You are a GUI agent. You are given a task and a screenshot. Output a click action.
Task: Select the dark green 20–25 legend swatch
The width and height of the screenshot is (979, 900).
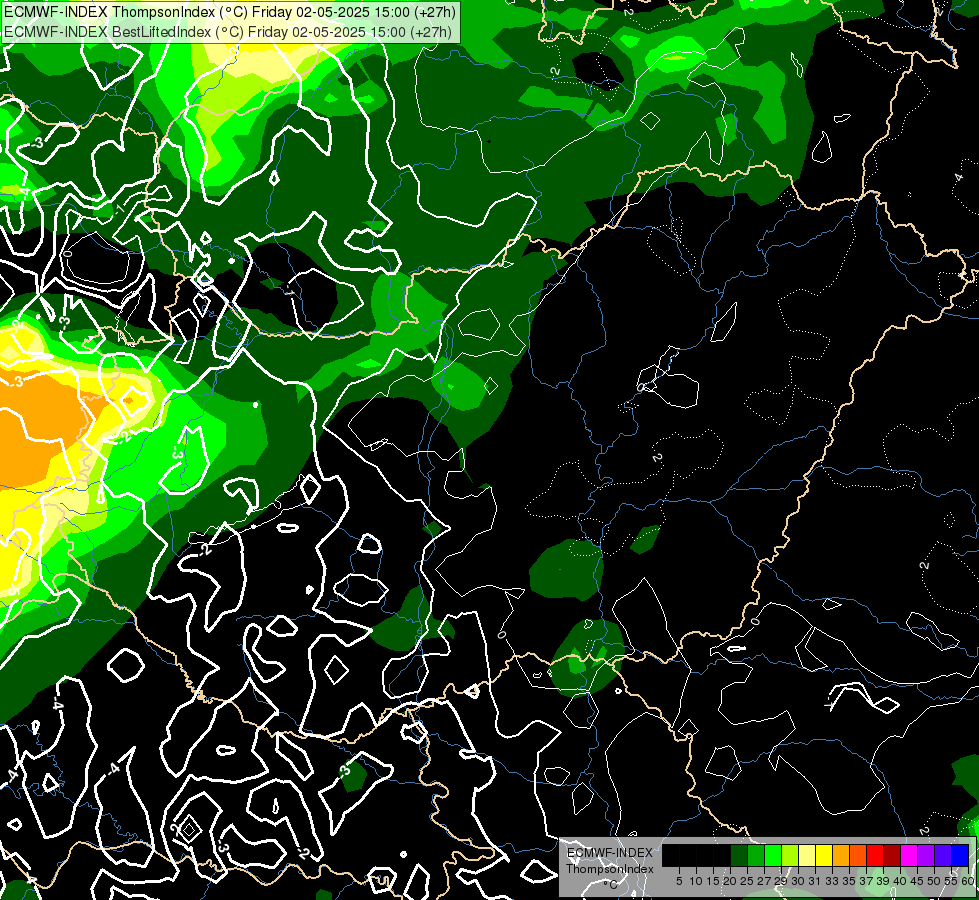739,855
